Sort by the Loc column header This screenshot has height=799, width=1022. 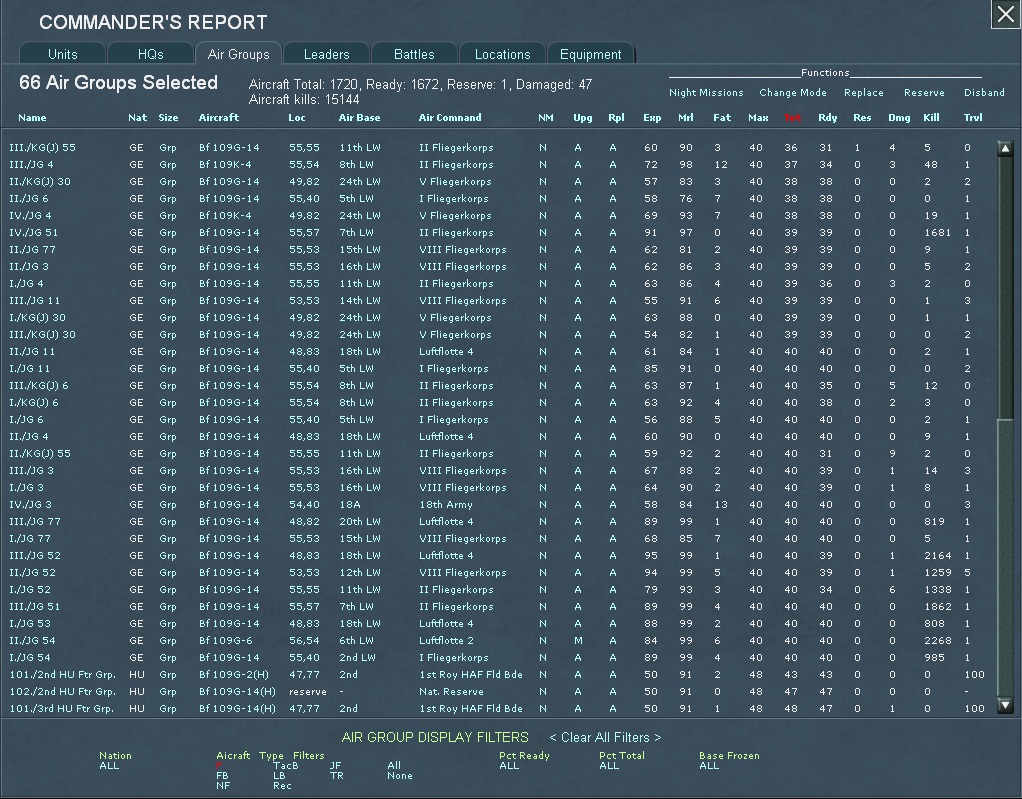[297, 117]
